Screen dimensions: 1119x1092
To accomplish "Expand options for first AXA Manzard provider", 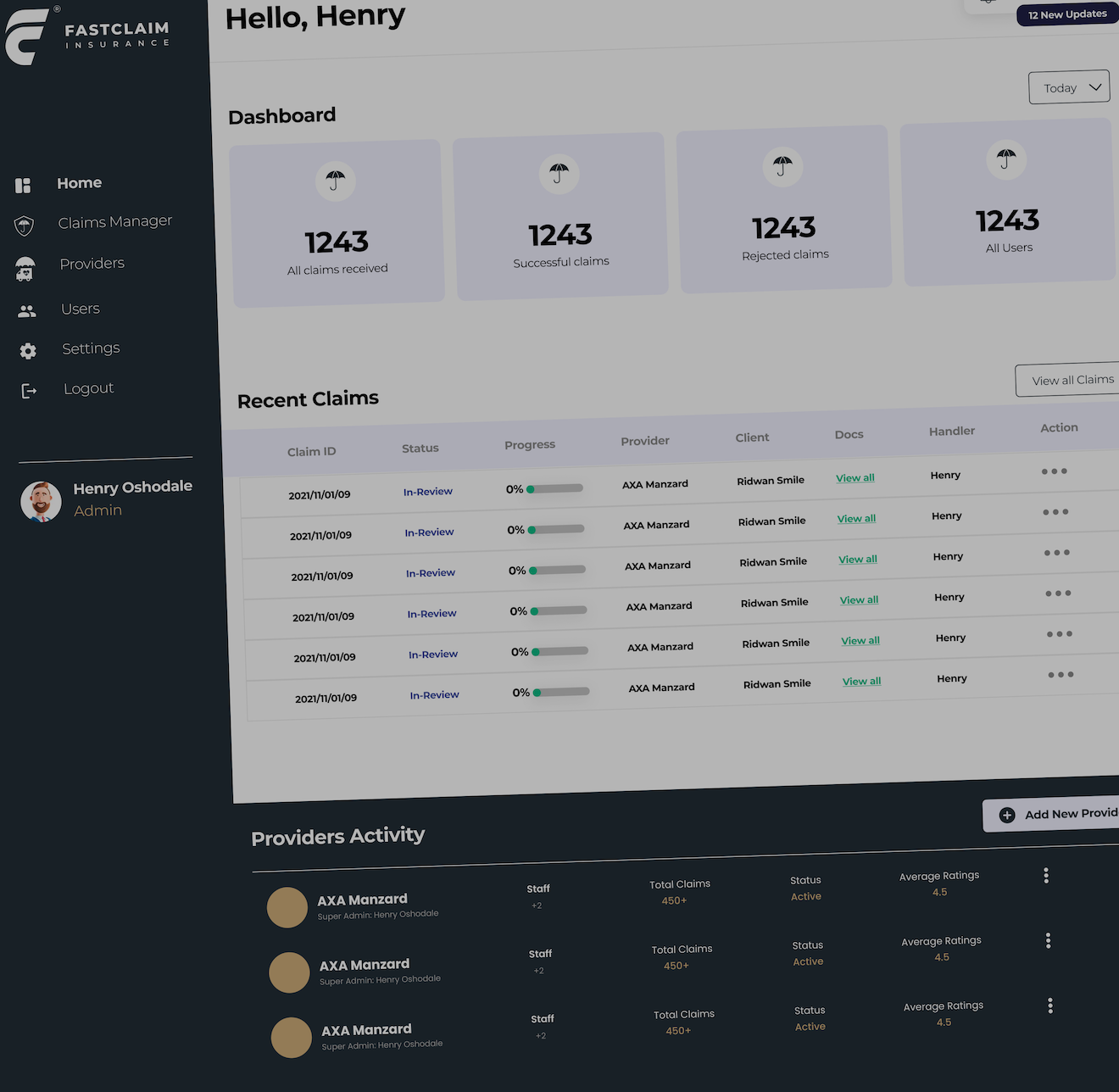I will click(x=1046, y=876).
